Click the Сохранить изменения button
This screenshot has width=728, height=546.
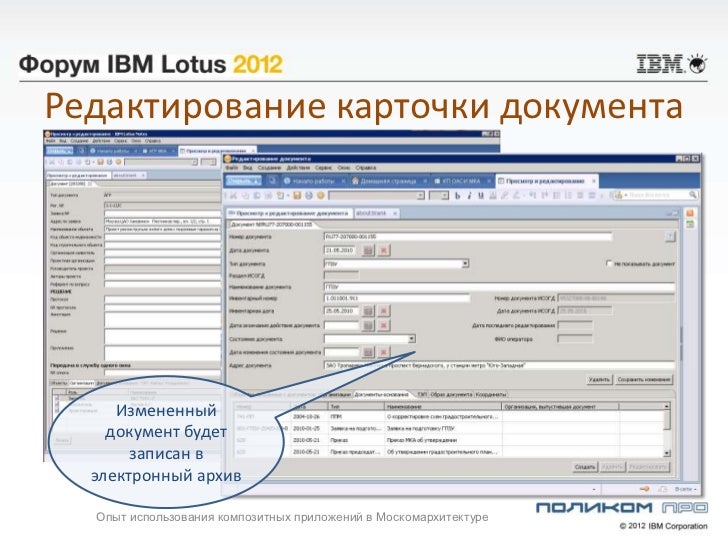pos(644,379)
